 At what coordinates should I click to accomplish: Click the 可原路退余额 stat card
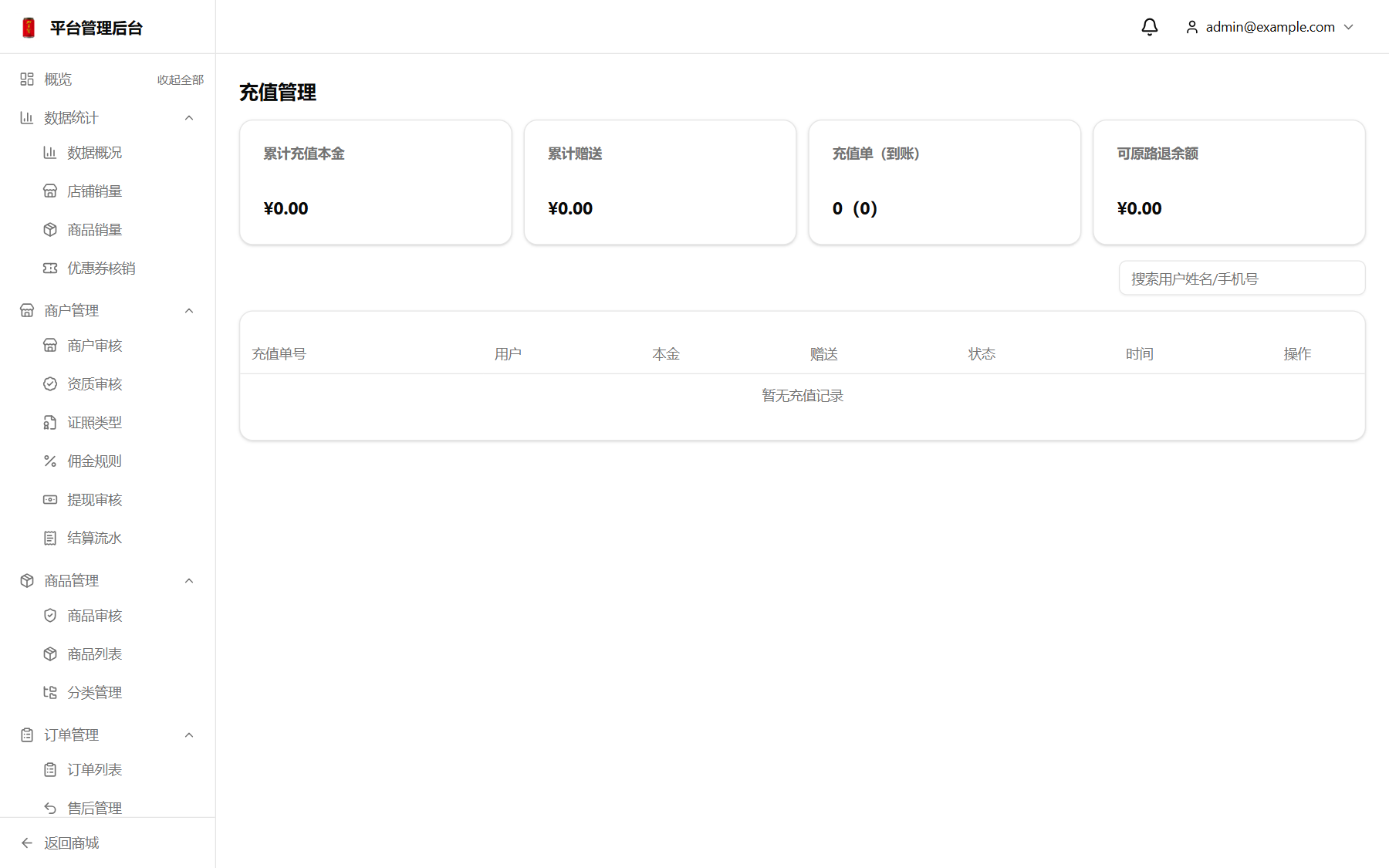[1229, 182]
